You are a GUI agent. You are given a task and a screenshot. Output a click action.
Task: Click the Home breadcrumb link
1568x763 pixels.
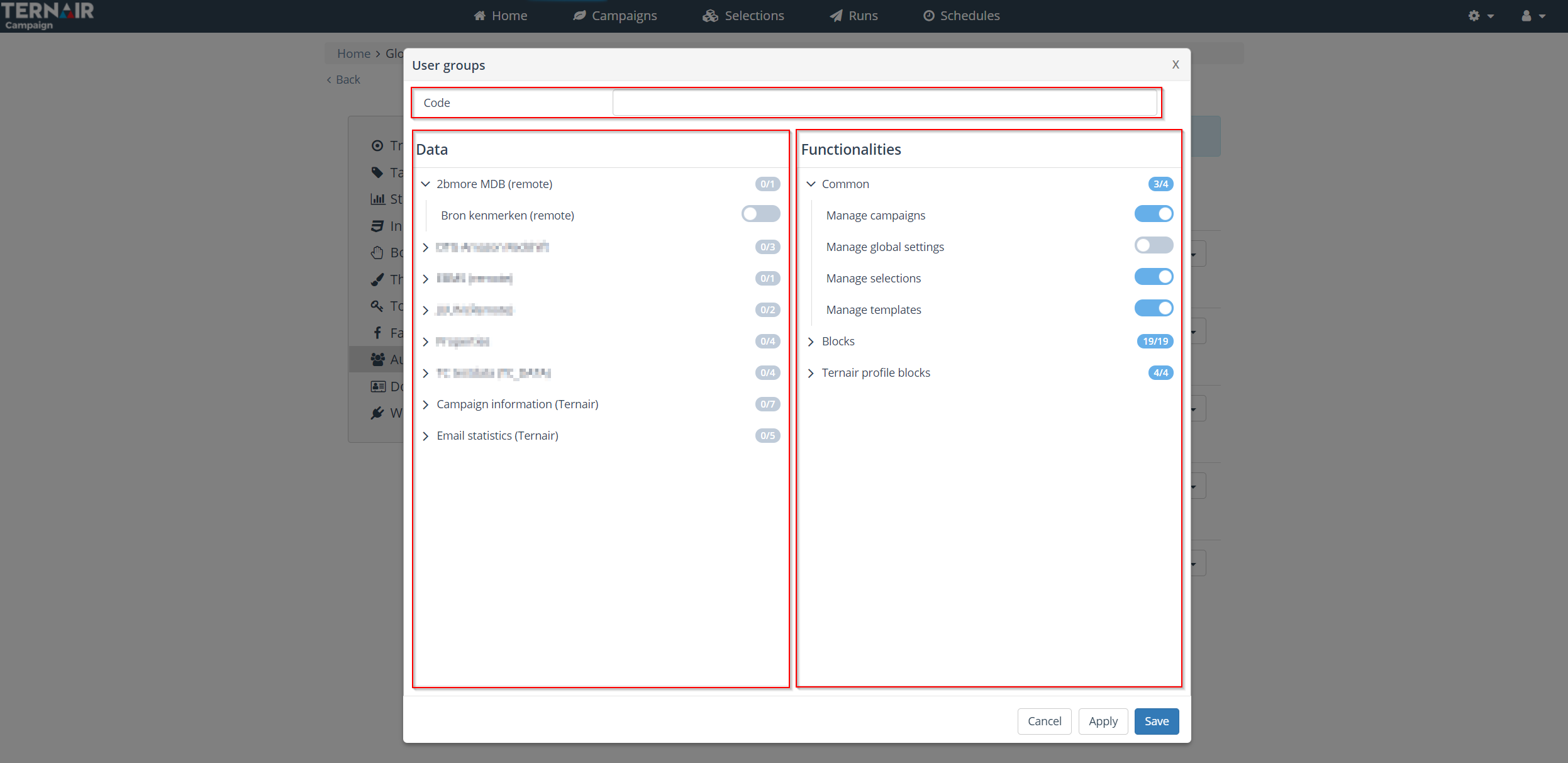(x=353, y=53)
